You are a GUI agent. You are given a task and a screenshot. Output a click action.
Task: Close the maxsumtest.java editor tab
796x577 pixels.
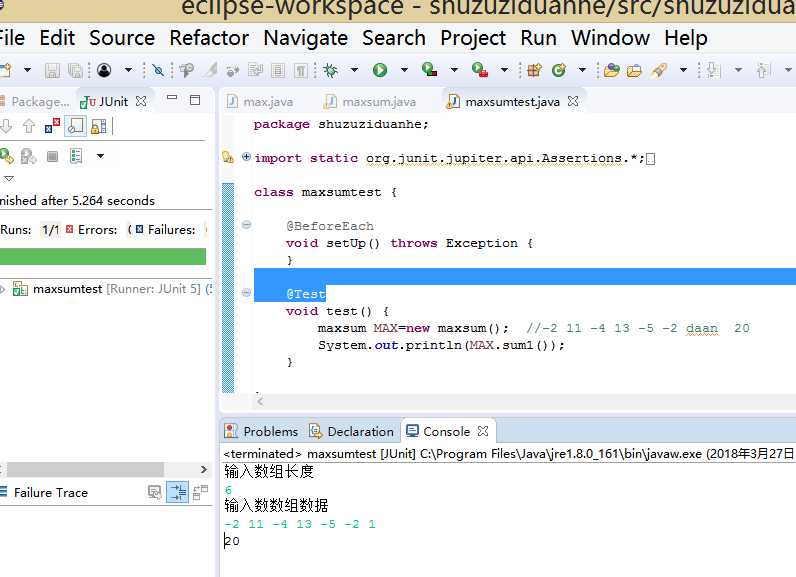(573, 101)
